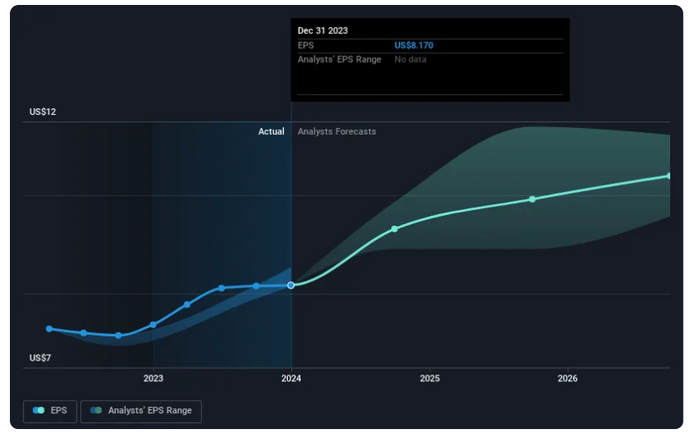The height and width of the screenshot is (434, 690).
Task: Click the US$12 y-axis label
Action: tap(42, 112)
